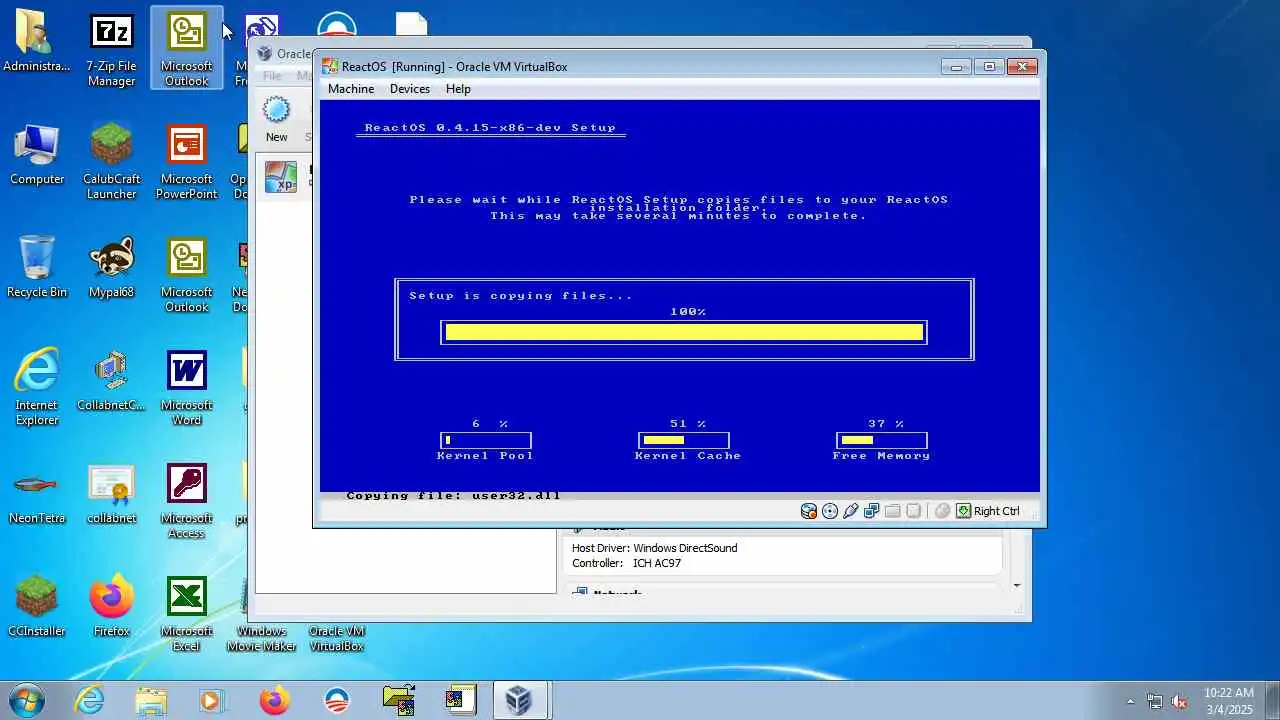Select the collabnet certificate desktop icon
Image resolution: width=1280 pixels, height=720 pixels.
111,494
